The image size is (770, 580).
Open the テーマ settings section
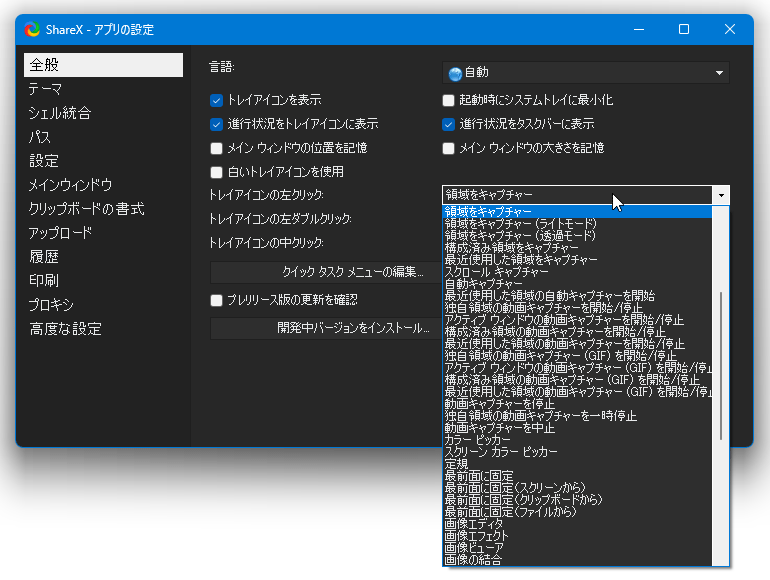(45, 89)
